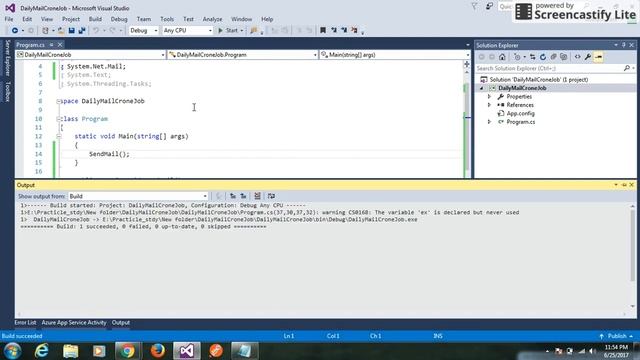Open the DailyMailCroneJob.Program type dropdown
Screen dimensions: 640x360
(x=242, y=55)
